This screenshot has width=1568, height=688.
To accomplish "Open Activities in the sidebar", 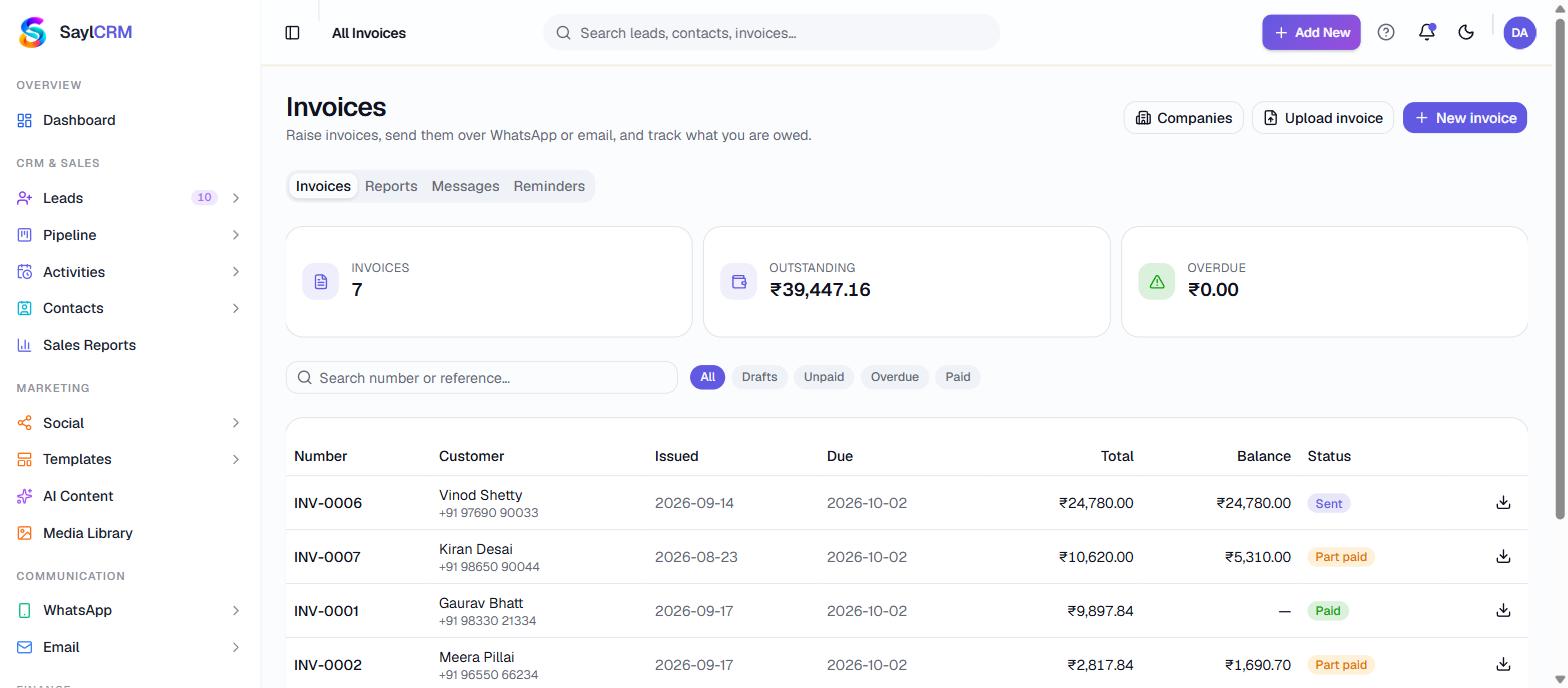I will point(130,272).
